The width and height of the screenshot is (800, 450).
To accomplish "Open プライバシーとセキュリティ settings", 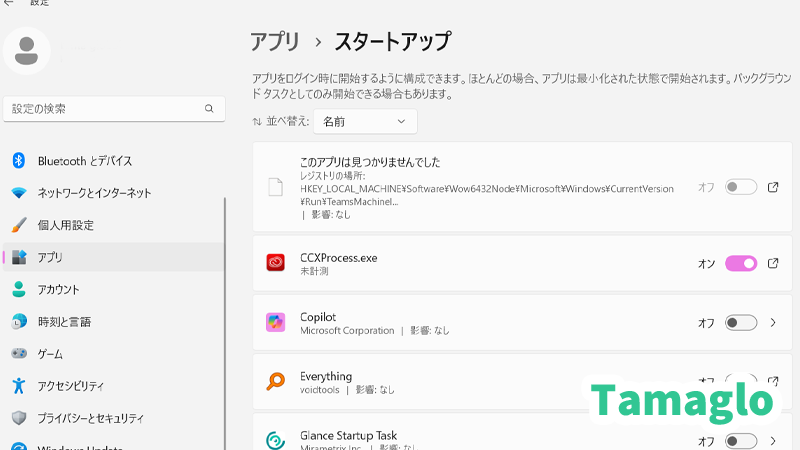I will tap(91, 418).
